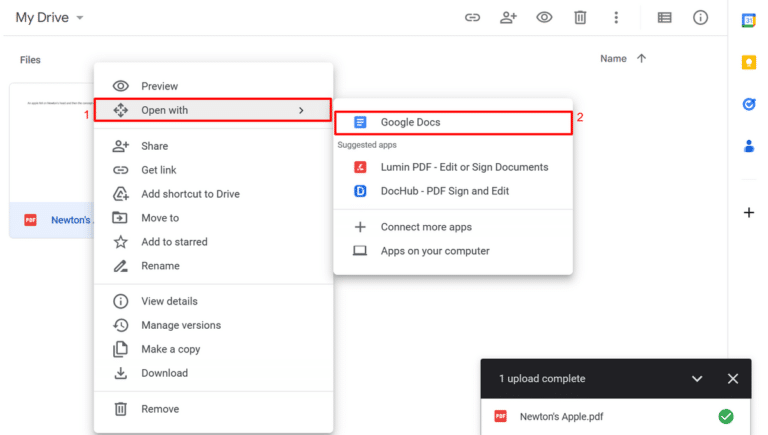Close the upload notification panel
768x435 pixels.
pos(733,379)
